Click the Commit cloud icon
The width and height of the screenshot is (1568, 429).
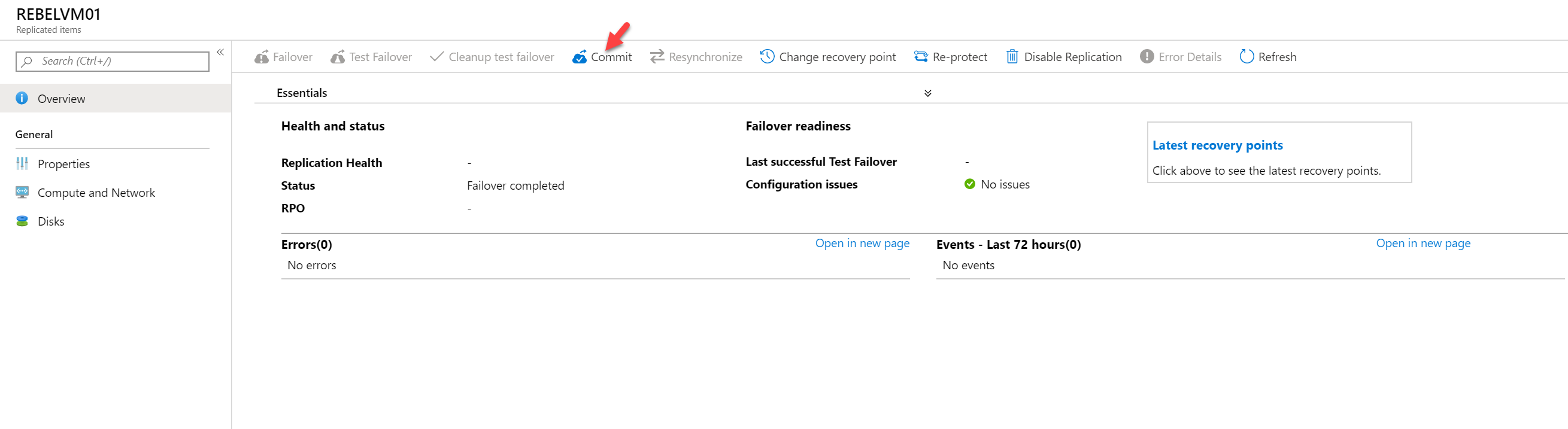click(x=580, y=57)
